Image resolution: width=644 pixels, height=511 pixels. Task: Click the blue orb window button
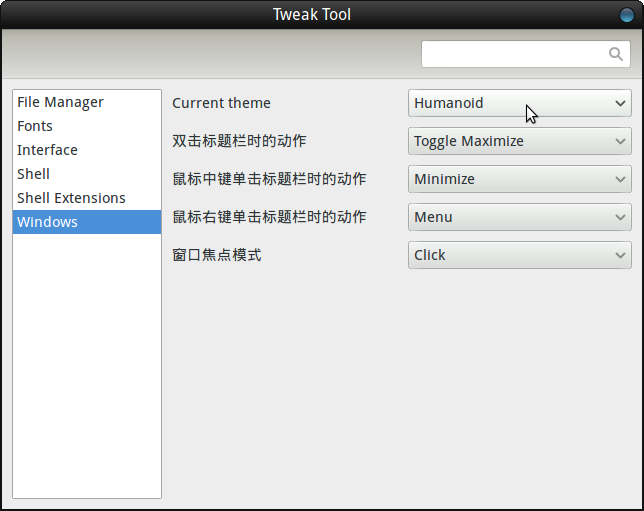(627, 15)
